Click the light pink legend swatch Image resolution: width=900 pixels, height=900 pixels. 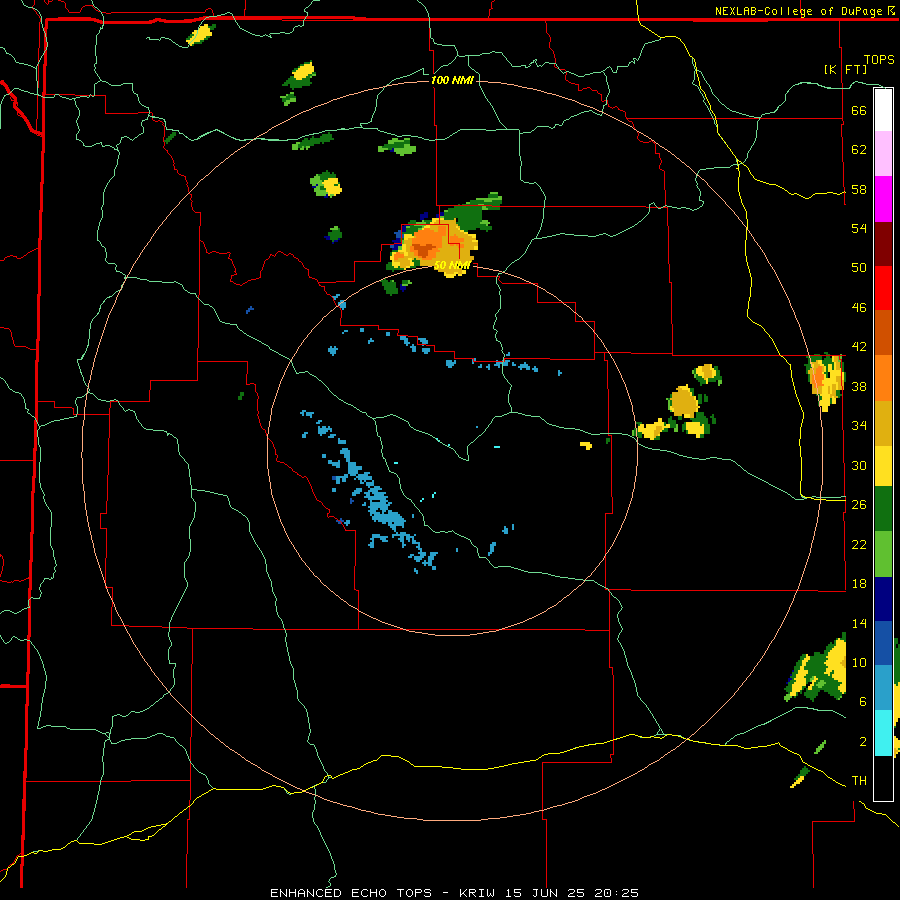point(883,154)
